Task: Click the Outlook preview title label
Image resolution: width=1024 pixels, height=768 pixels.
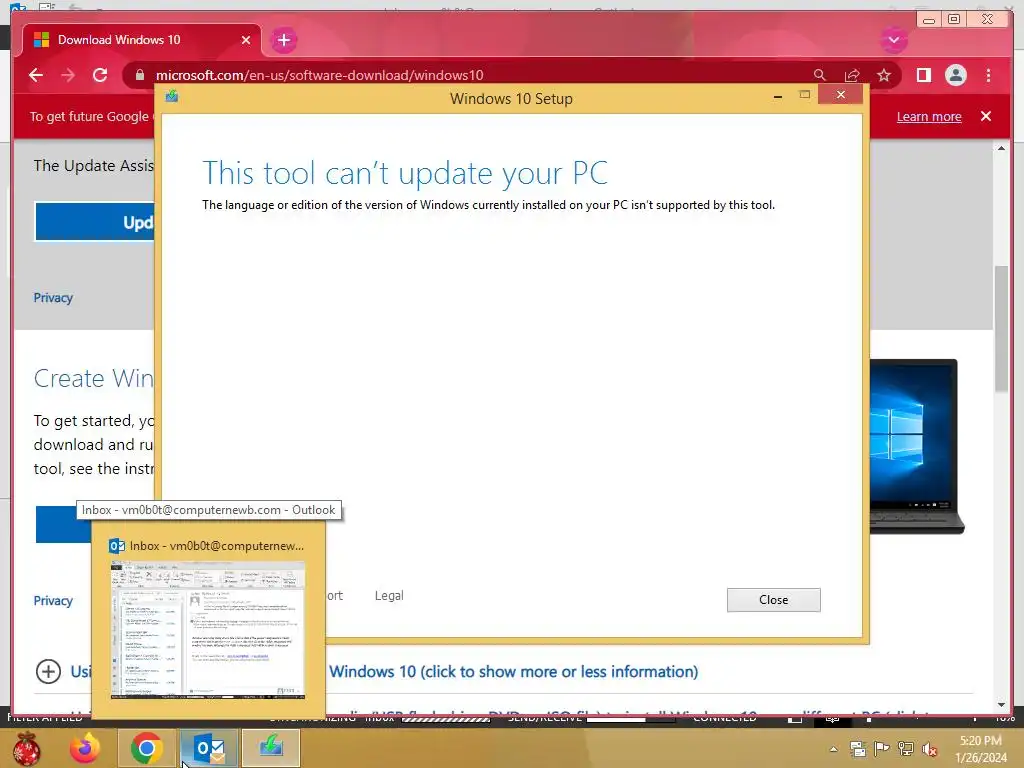Action: tap(217, 546)
